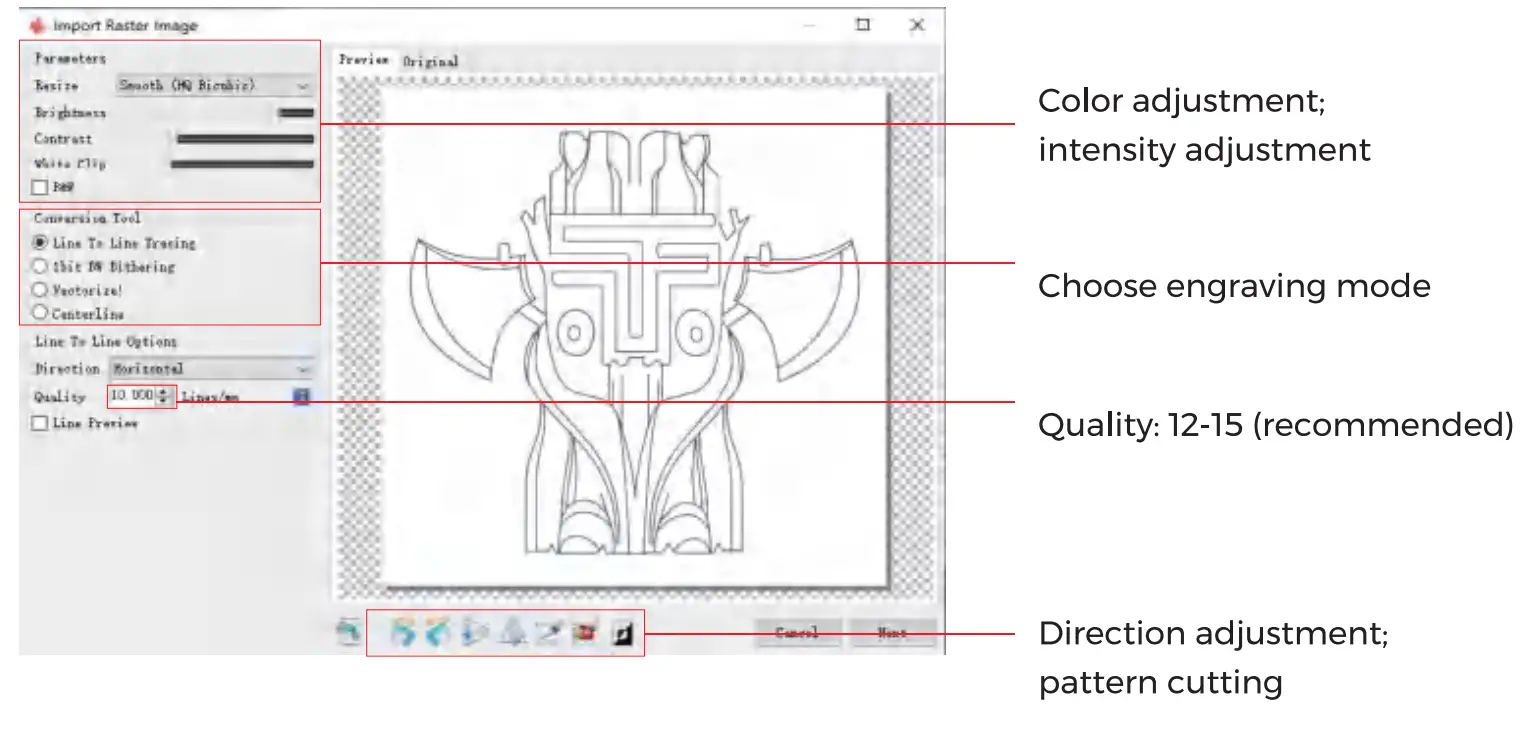1529x737 pixels.
Task: Click on the Brightness slider
Action: click(296, 113)
